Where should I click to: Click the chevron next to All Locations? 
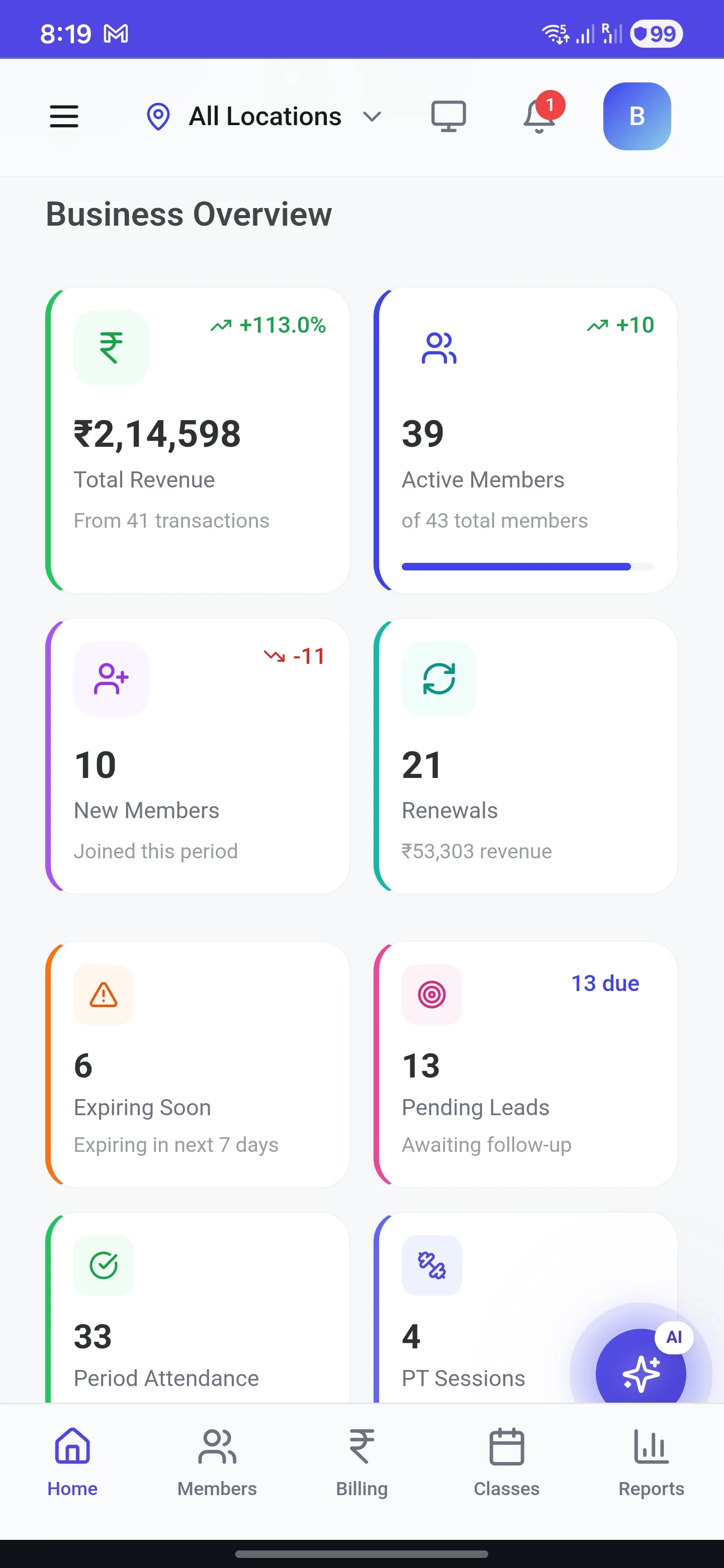(372, 116)
